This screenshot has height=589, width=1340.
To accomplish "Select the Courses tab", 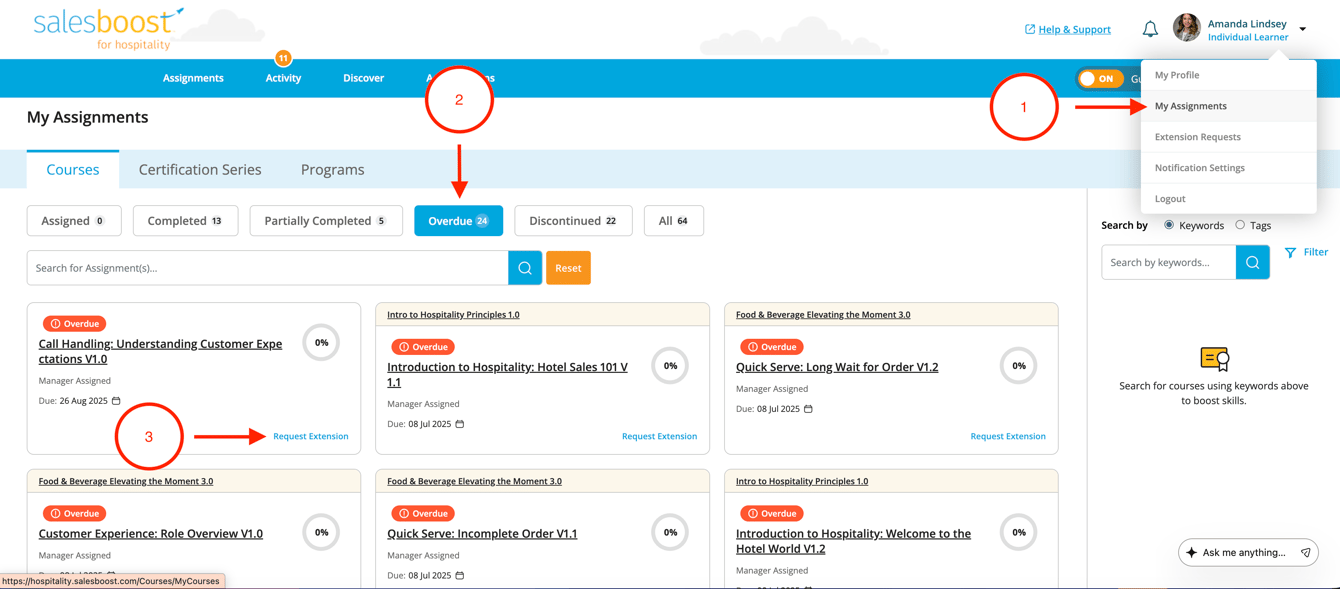I will click(73, 170).
